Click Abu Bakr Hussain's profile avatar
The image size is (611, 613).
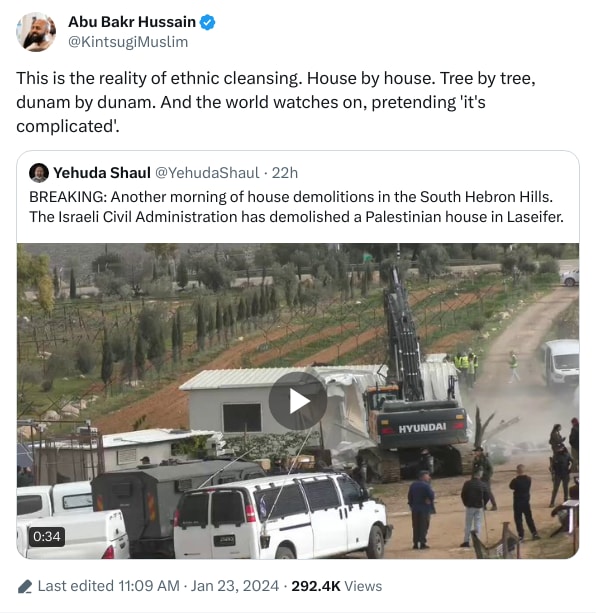pos(36,32)
